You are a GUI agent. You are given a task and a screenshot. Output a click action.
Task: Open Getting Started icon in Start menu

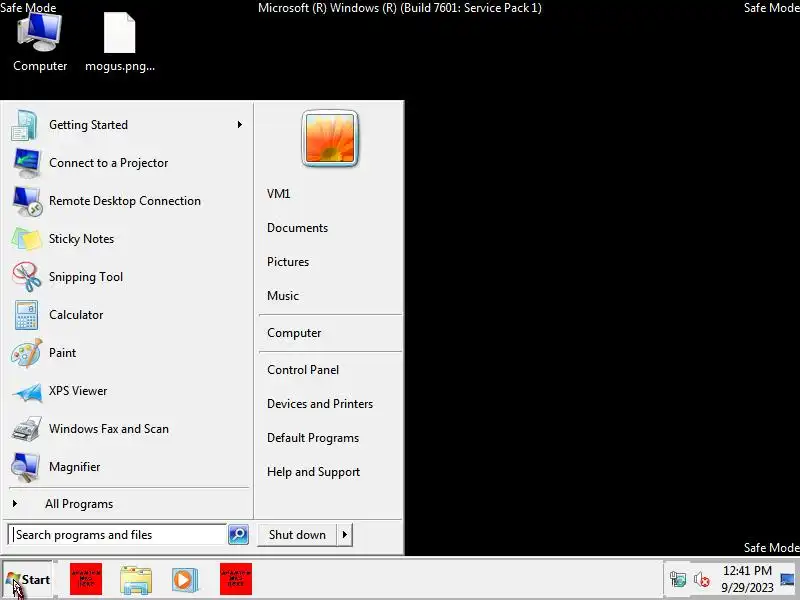point(25,125)
